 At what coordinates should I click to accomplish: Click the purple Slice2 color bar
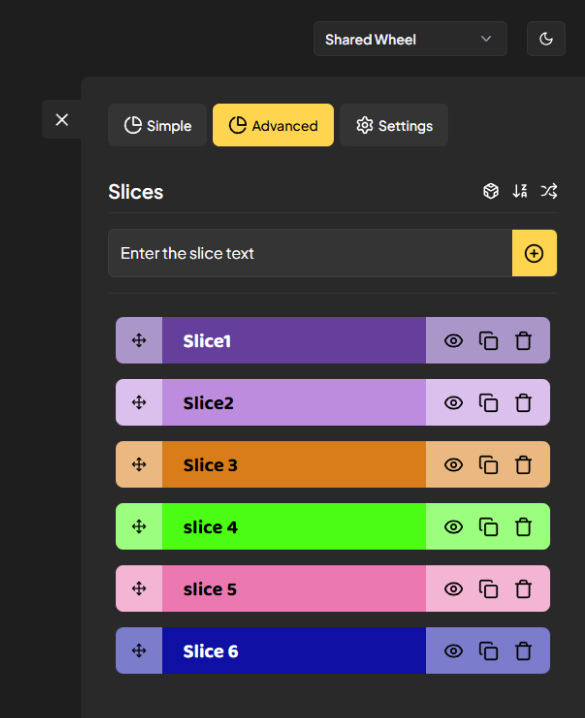coord(294,403)
